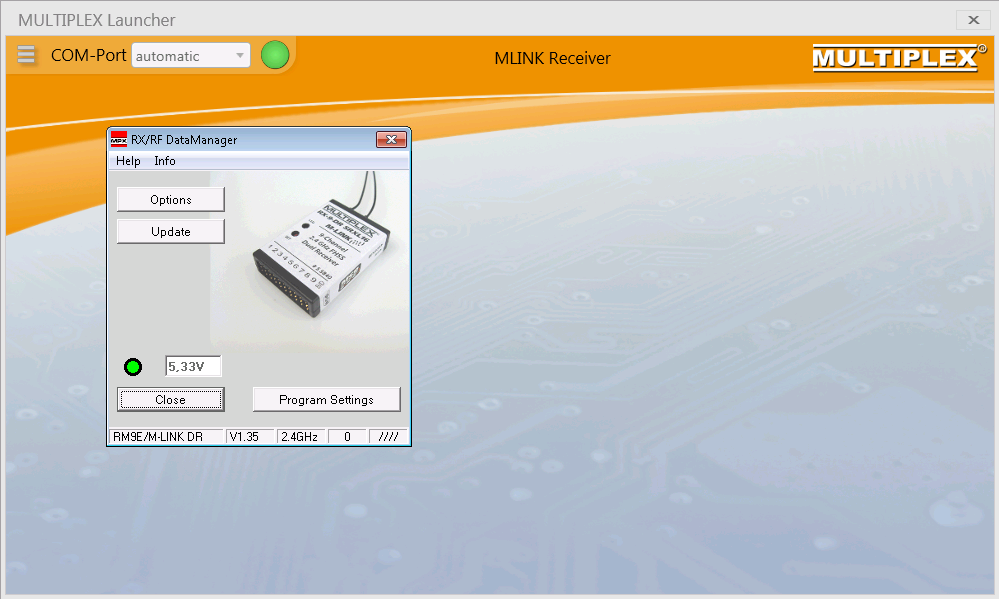
Task: Click the V1.35 firmware version cell
Action: click(244, 437)
